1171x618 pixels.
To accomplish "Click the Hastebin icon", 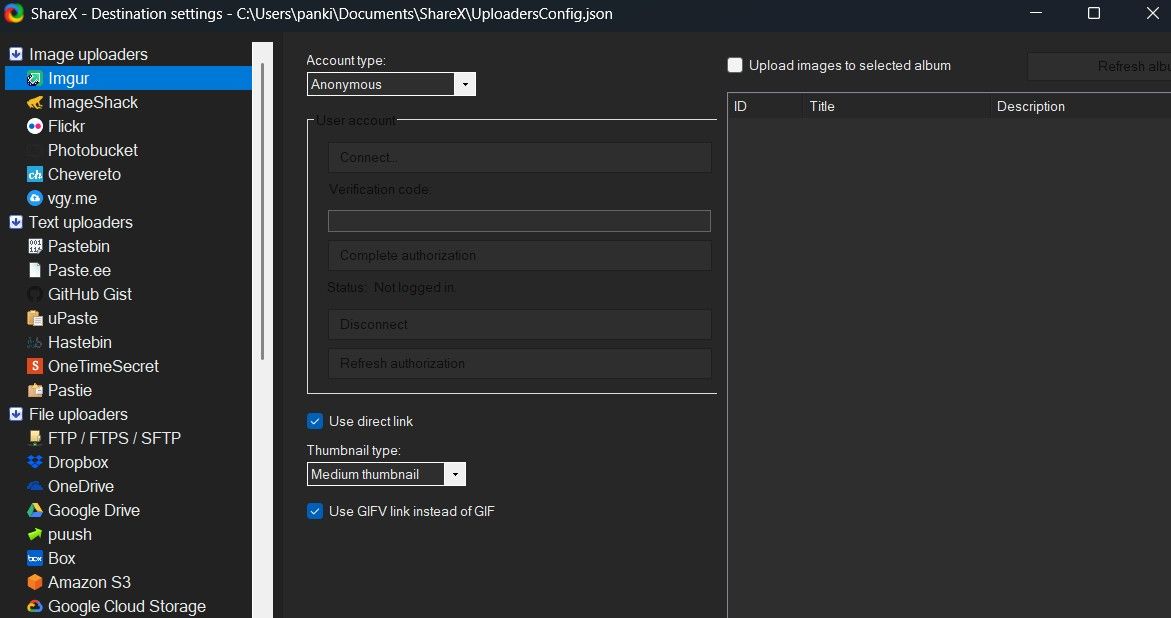I will pos(34,342).
